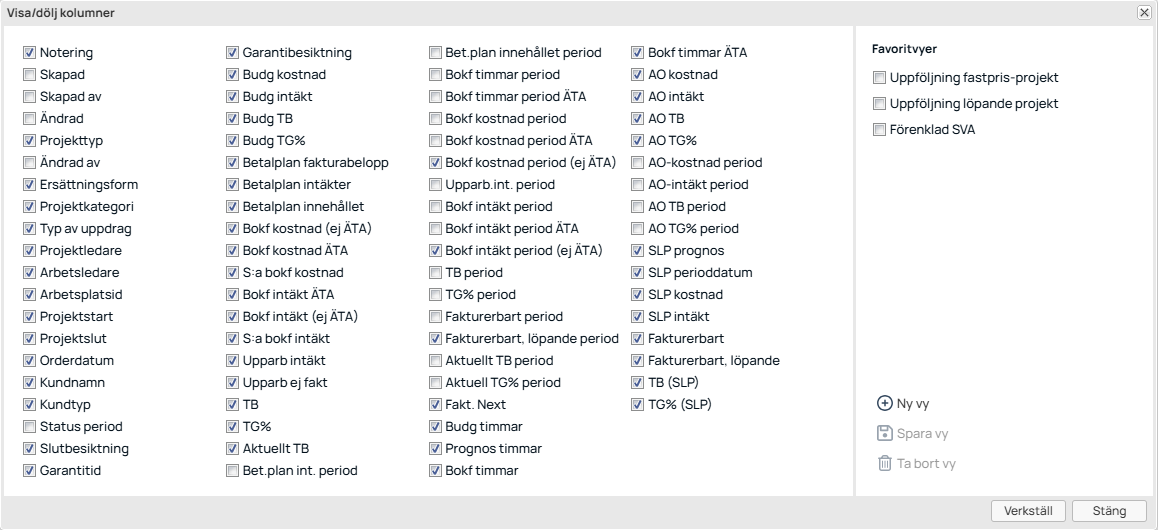Click the Stäng button

pyautogui.click(x=1109, y=511)
